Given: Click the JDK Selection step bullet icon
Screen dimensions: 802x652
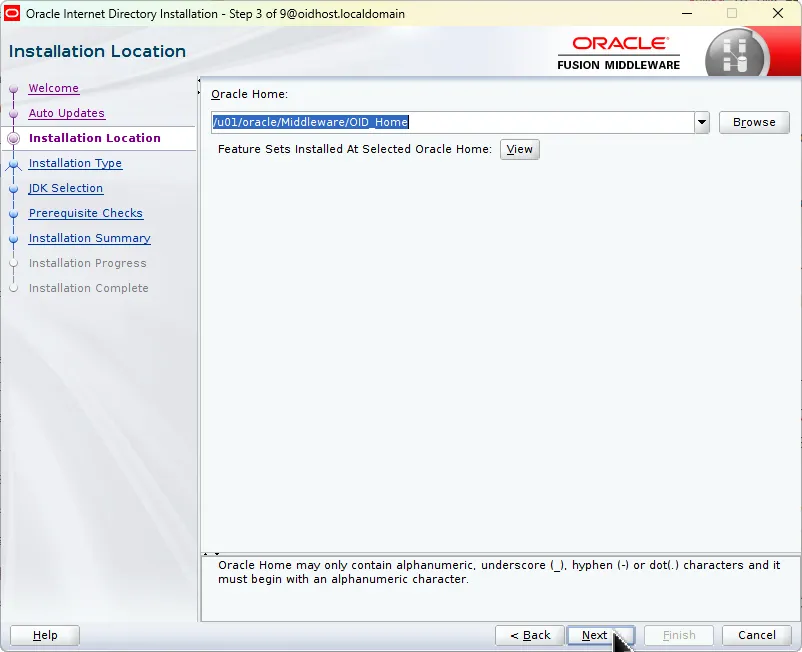Looking at the screenshot, I should (14, 189).
